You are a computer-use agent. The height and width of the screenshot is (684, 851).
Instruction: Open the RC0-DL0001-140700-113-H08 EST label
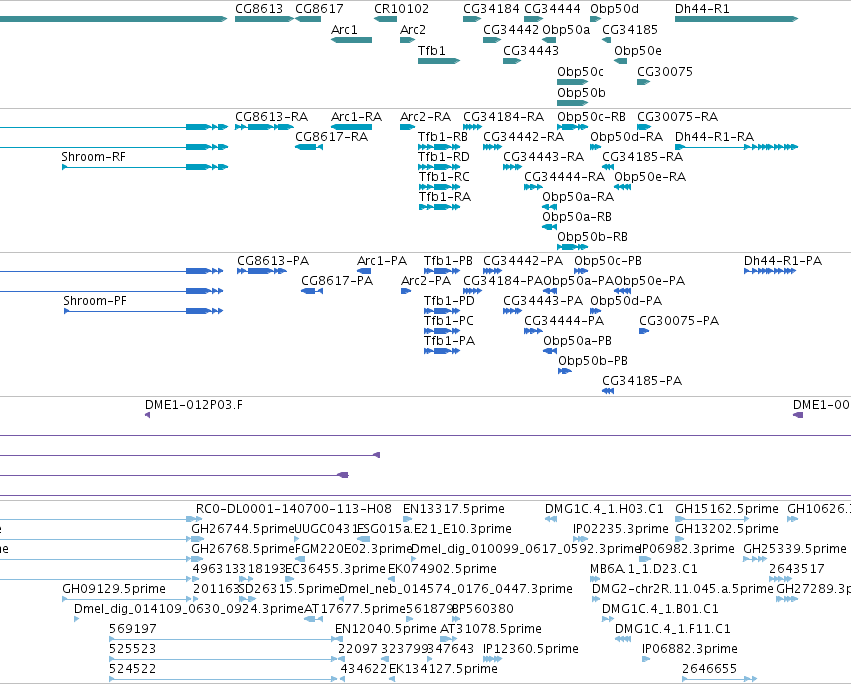click(x=294, y=509)
